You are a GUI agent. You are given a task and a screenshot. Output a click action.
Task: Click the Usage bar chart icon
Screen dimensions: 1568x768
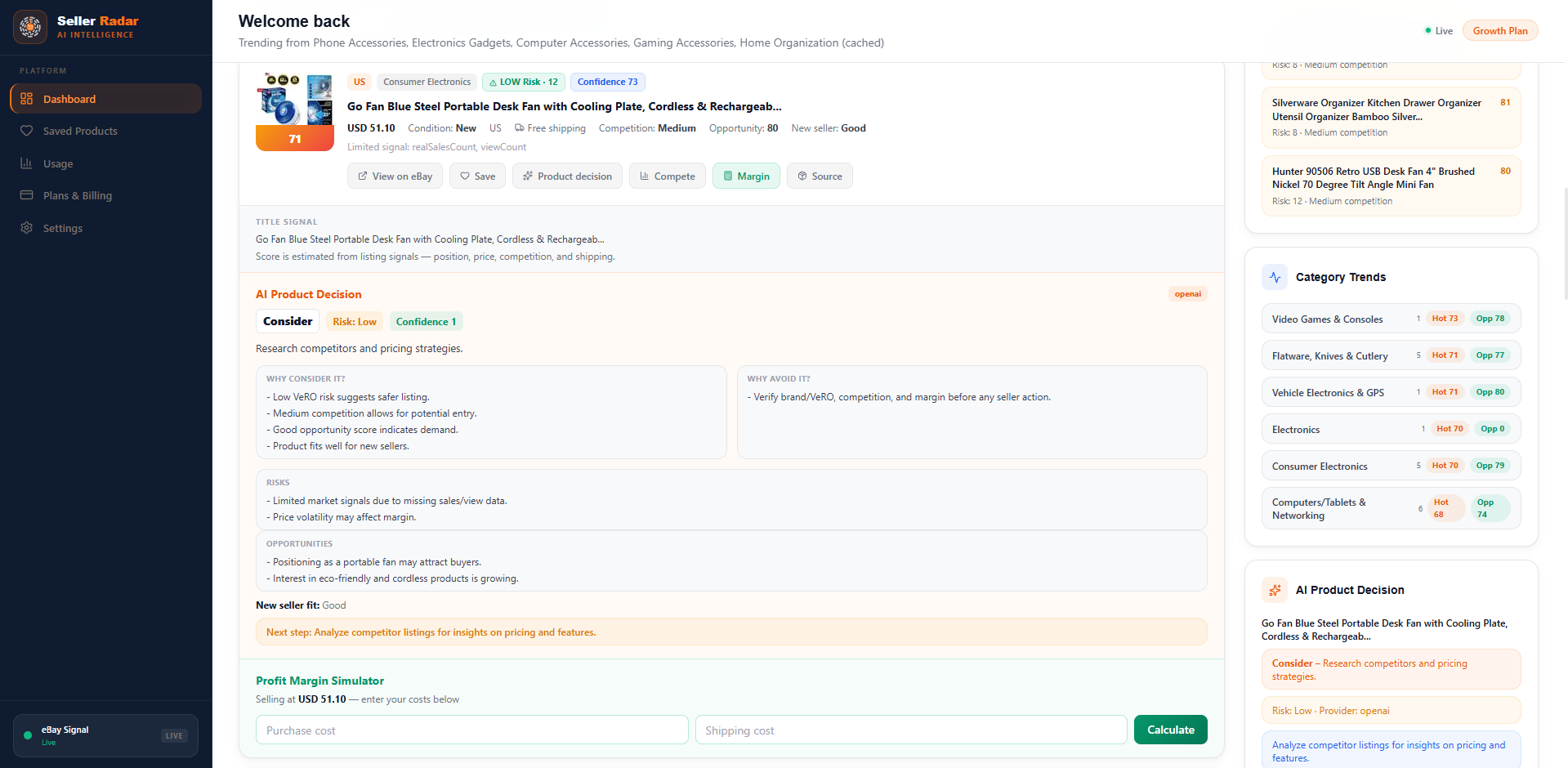[x=27, y=163]
